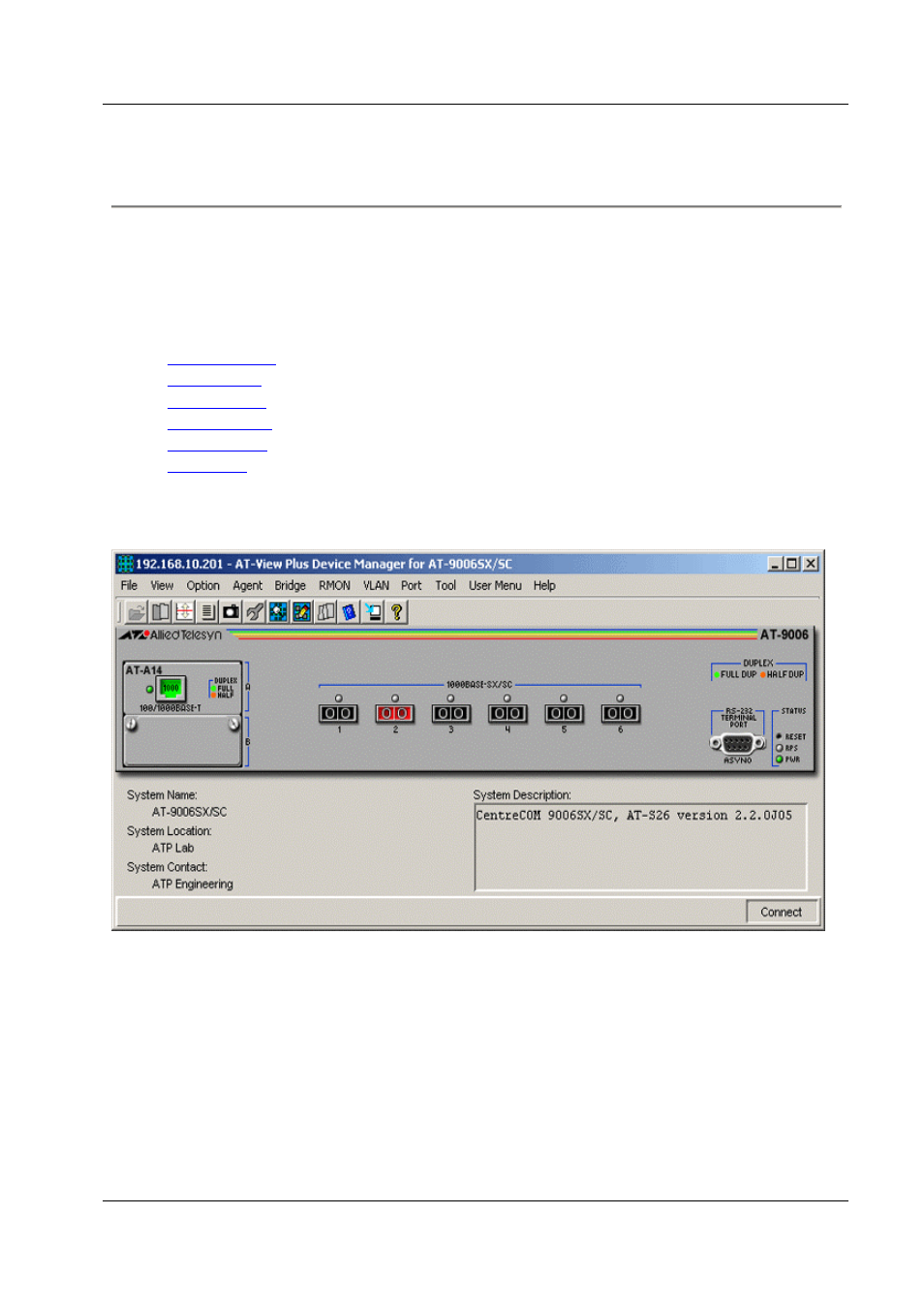The image size is (924, 1308).
Task: Click the FULL DUP duplex legend
Action: click(735, 674)
